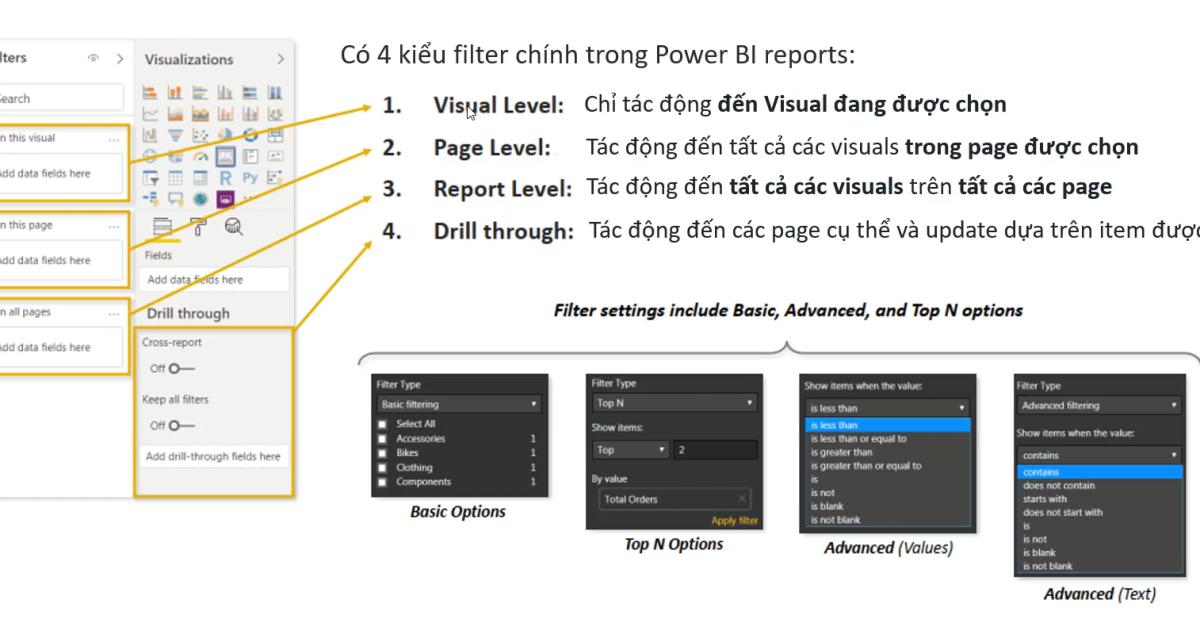The image size is (1200, 630).
Task: Select 'is less than or equal to' option
Action: (858, 439)
